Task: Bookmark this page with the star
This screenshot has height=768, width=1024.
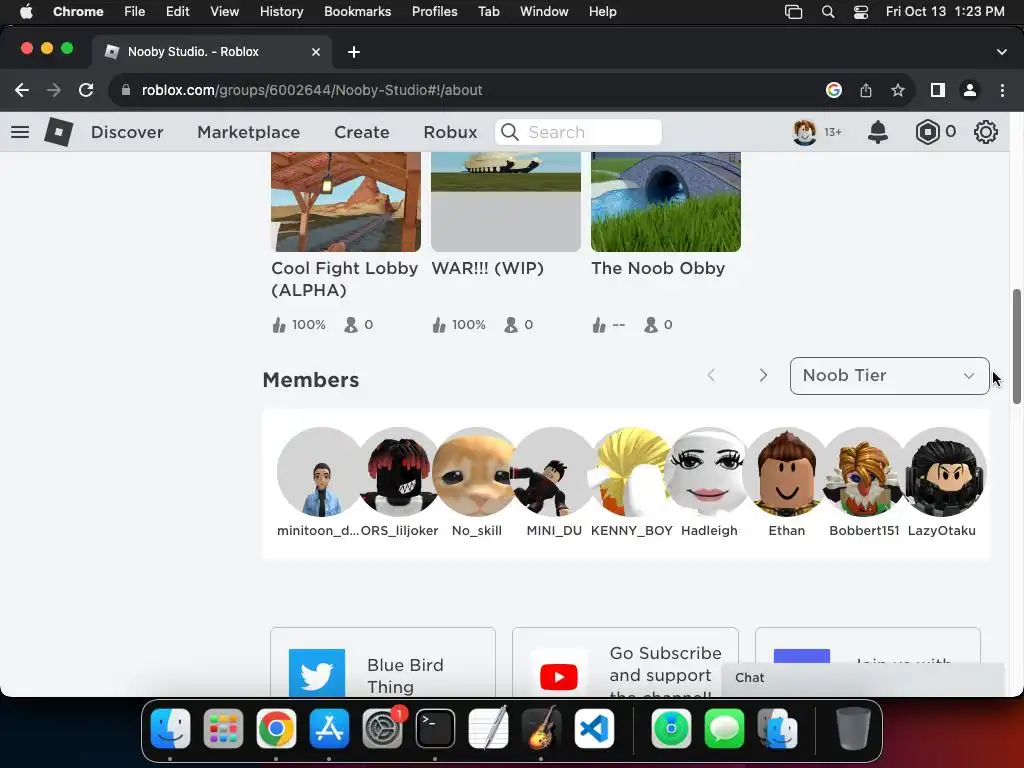Action: (x=898, y=90)
